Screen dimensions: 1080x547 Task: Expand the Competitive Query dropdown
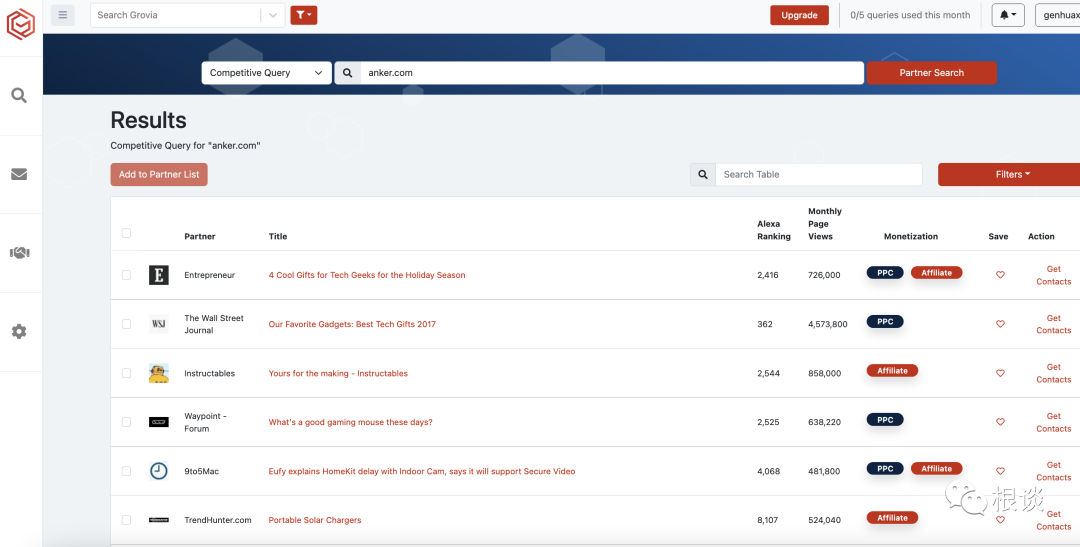coord(267,73)
